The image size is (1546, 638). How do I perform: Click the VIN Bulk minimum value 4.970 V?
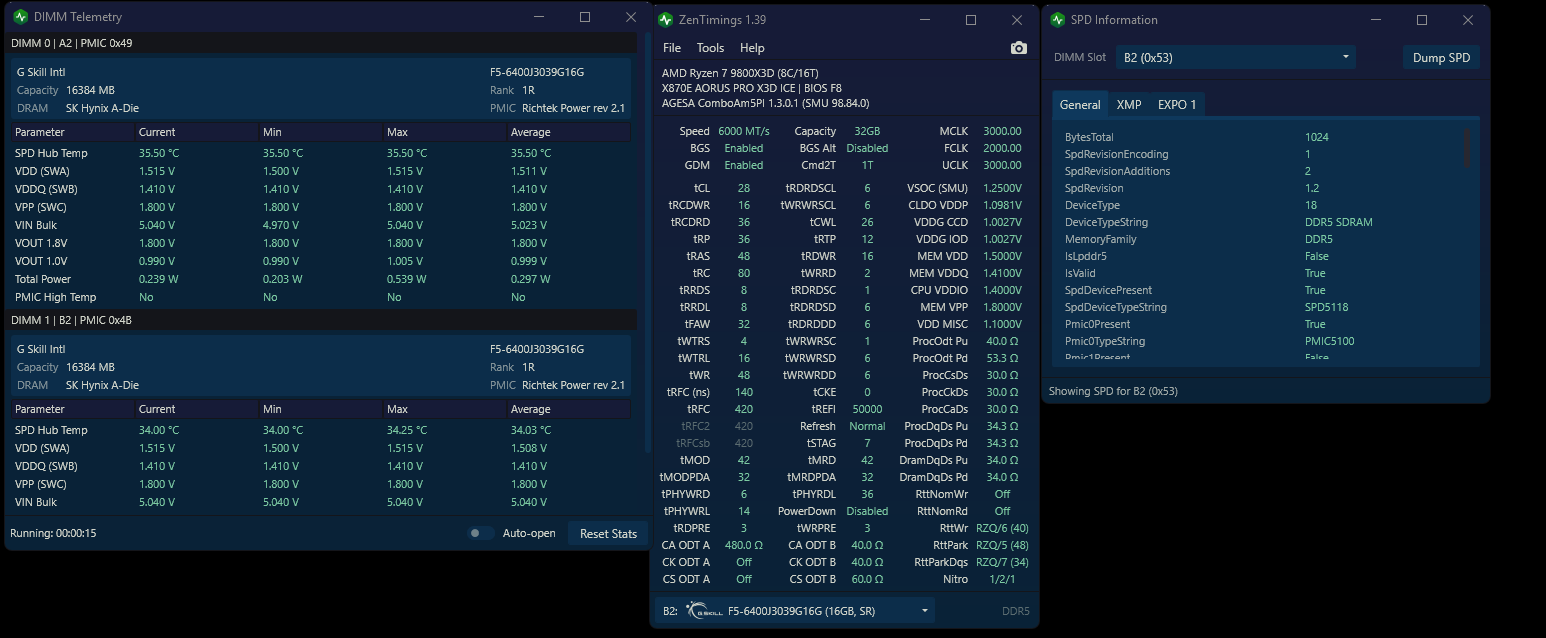pos(281,225)
